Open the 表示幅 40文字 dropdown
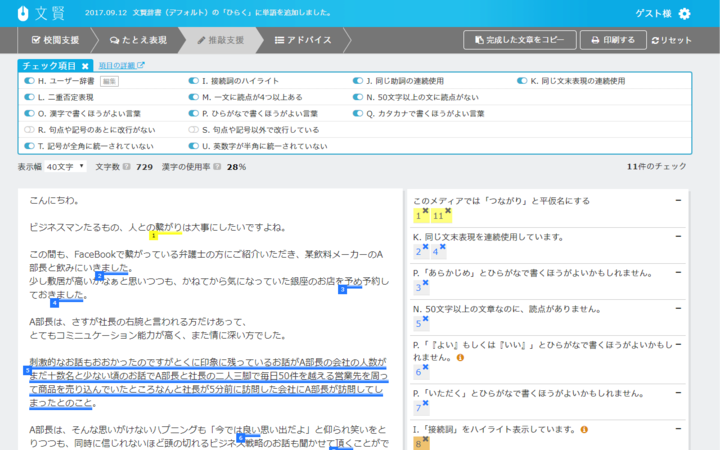The width and height of the screenshot is (720, 450). (x=65, y=167)
